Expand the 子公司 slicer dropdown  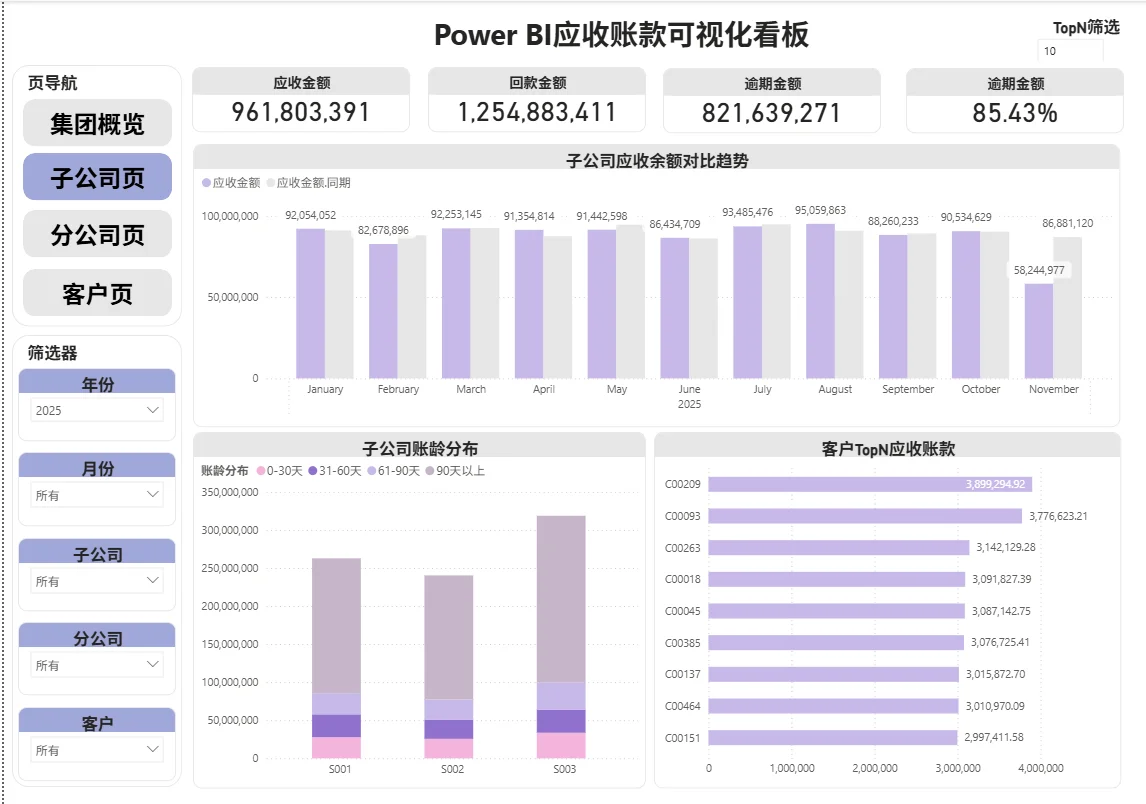pos(97,581)
